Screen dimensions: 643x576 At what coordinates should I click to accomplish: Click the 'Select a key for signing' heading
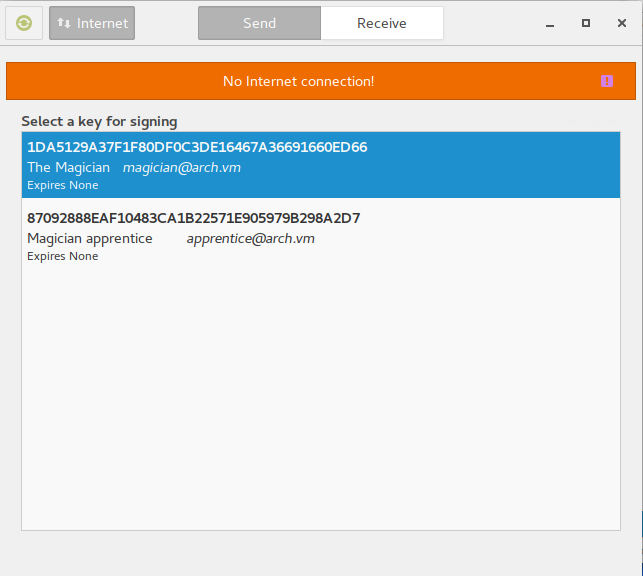99,122
